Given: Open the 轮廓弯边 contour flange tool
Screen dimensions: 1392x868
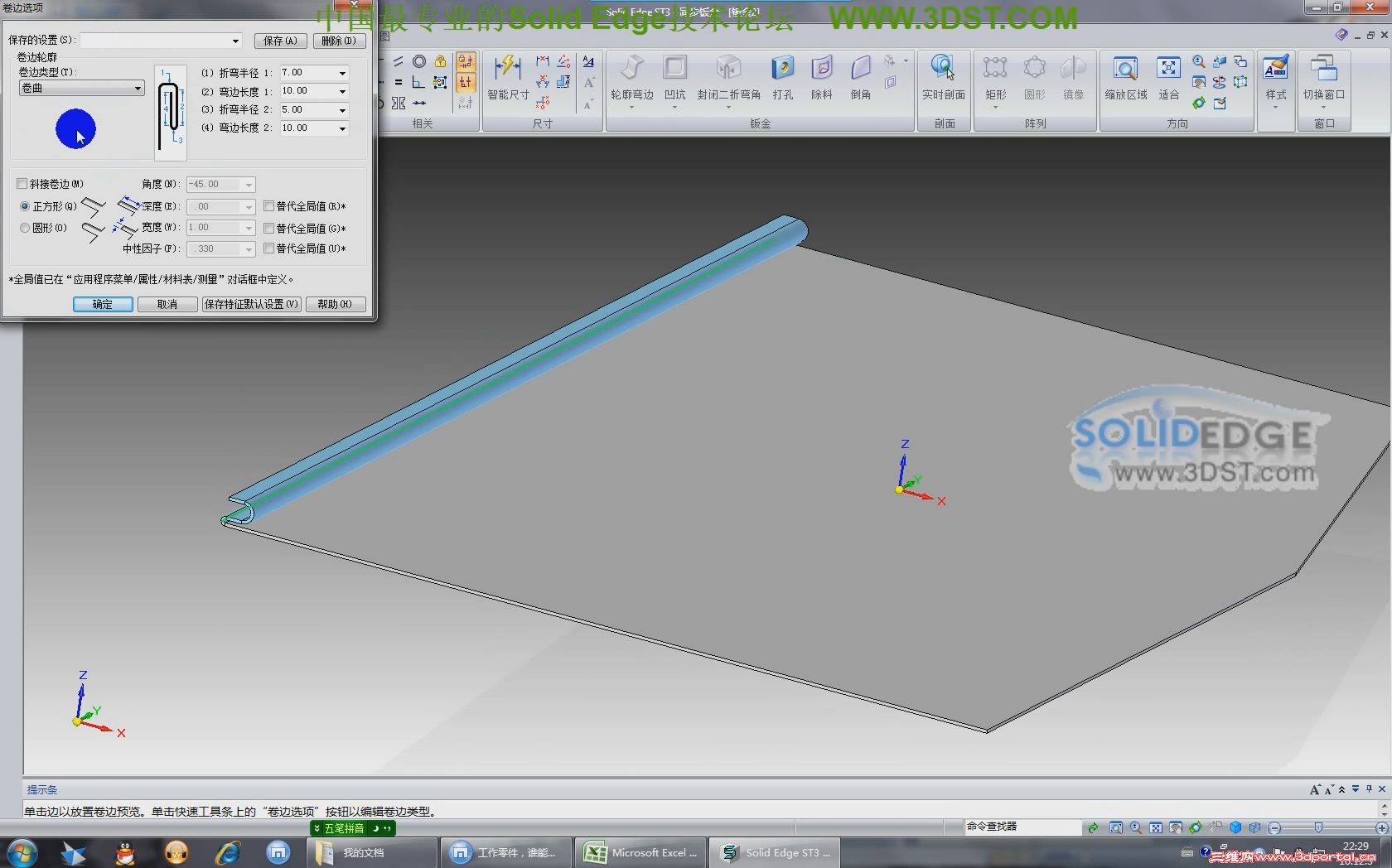Looking at the screenshot, I should [x=632, y=77].
